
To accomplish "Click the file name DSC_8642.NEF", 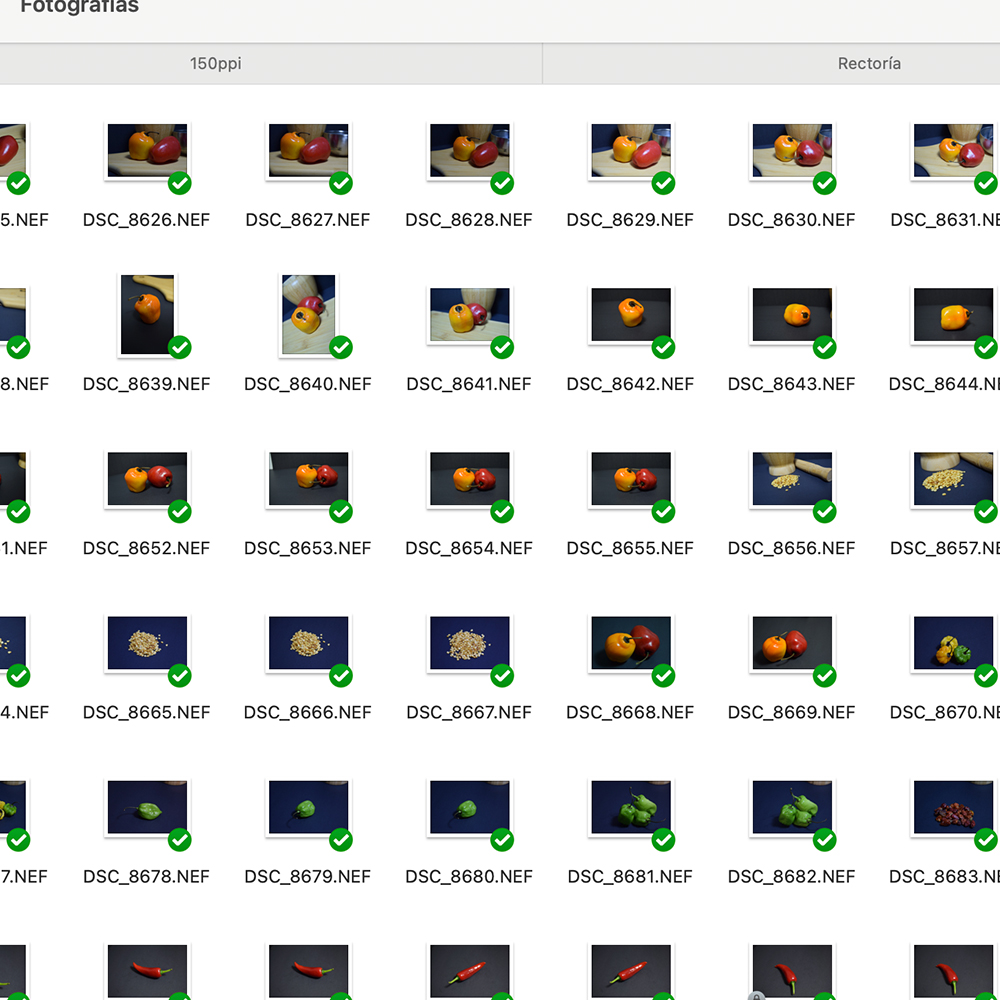I will pos(630,384).
